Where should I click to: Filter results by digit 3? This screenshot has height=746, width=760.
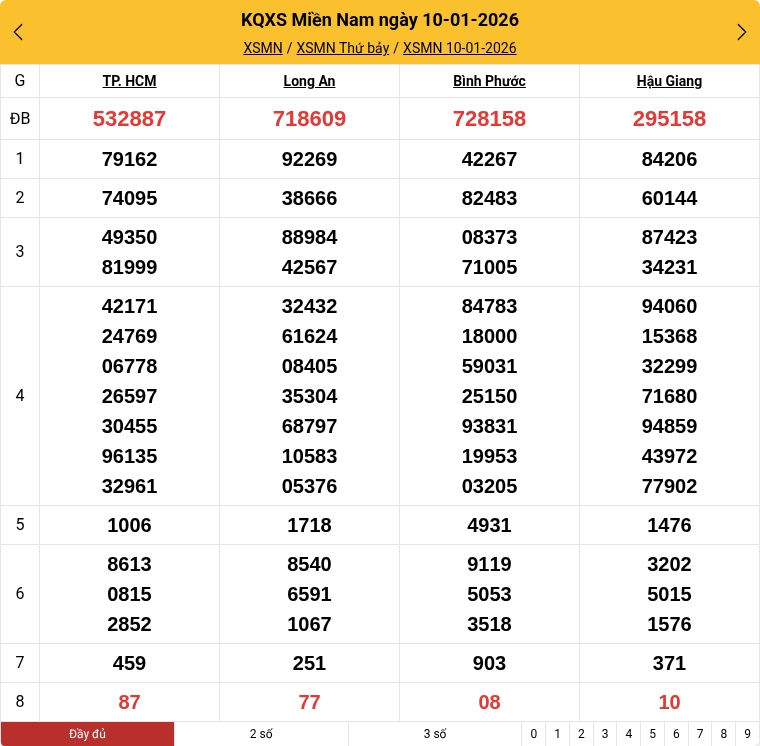605,734
